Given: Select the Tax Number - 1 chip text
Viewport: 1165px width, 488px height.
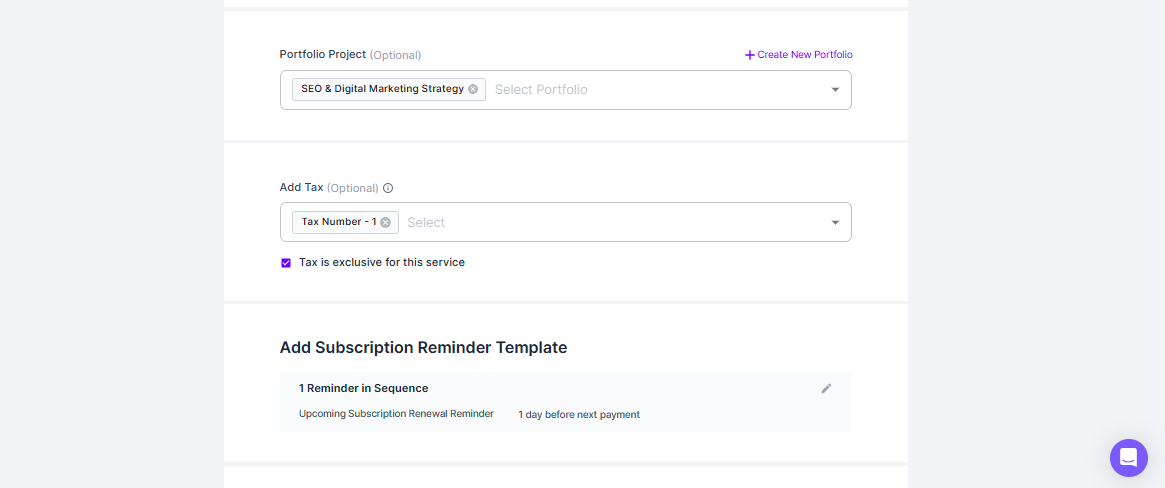Looking at the screenshot, I should (338, 222).
